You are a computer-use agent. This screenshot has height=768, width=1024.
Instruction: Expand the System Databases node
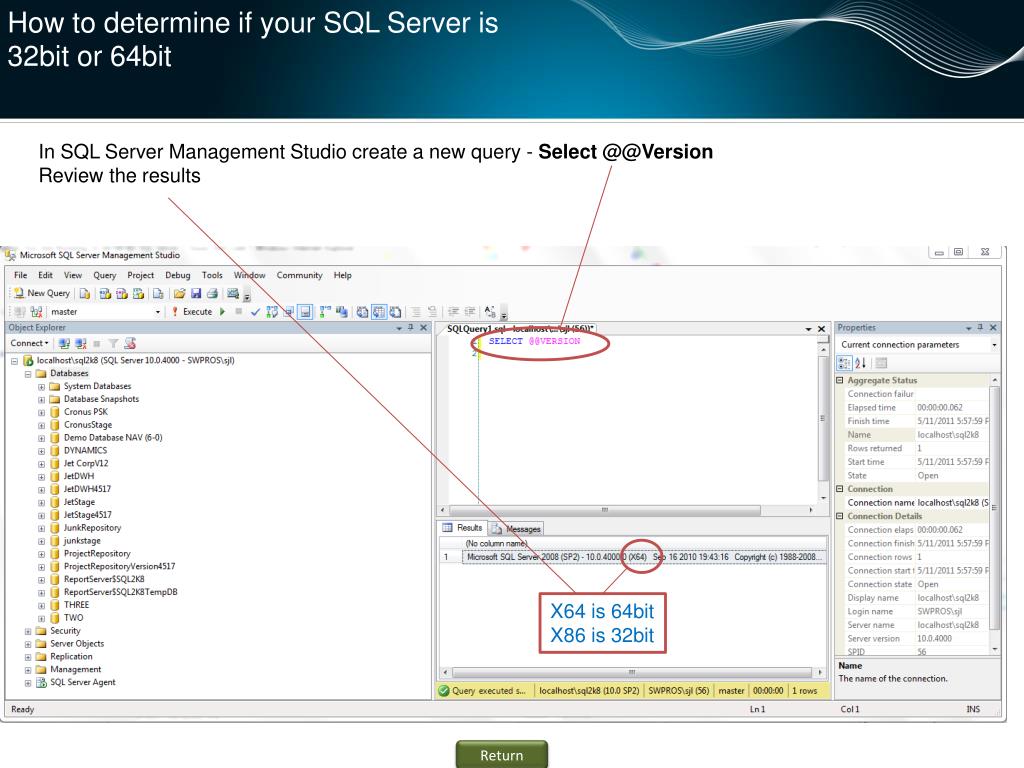pyautogui.click(x=42, y=387)
